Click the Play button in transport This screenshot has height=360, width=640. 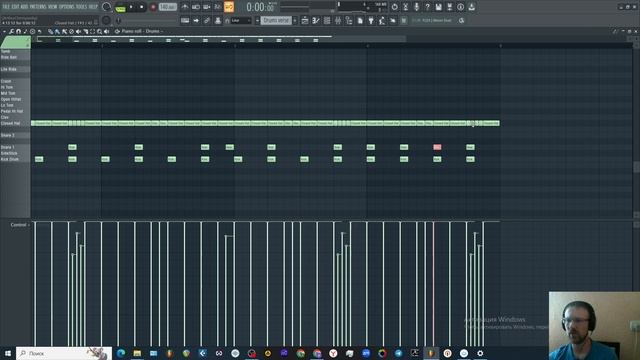pyautogui.click(x=131, y=7)
